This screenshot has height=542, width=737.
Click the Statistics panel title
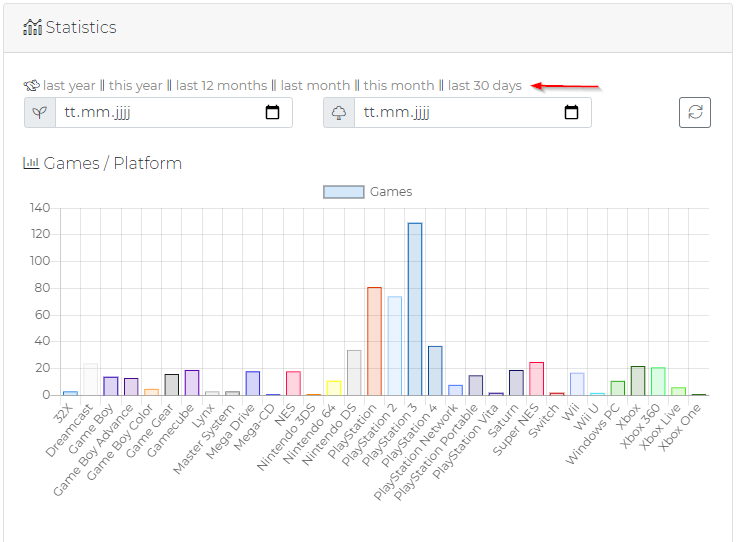[81, 27]
